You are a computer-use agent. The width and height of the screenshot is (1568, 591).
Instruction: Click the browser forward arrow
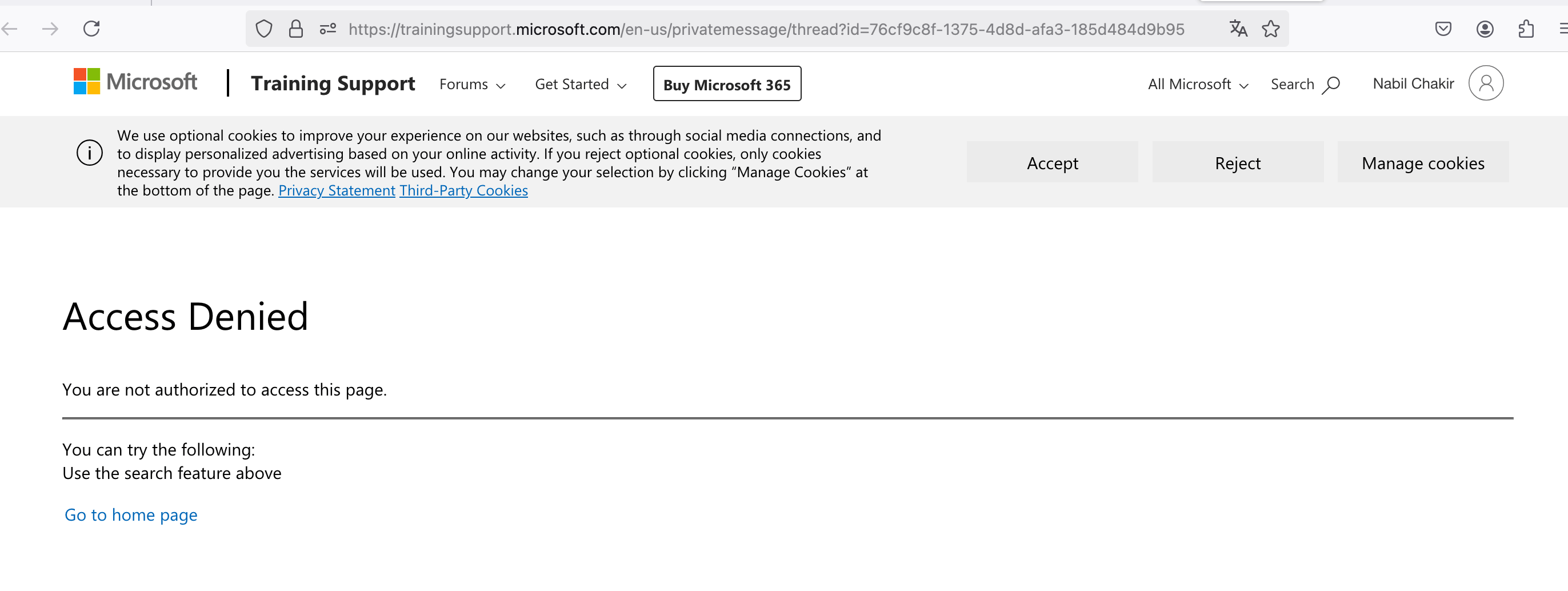pos(50,29)
